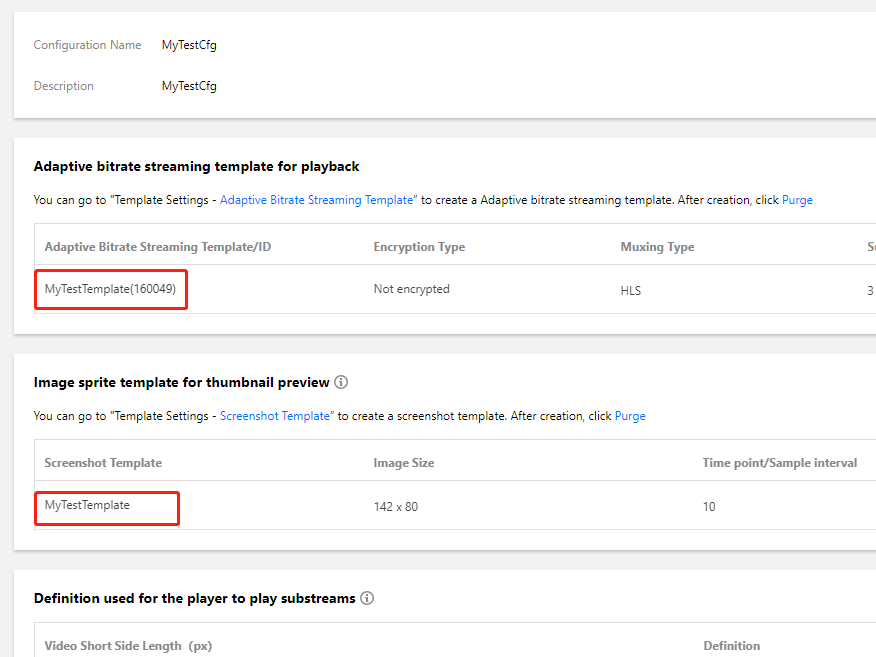Click the Encryption Type column header
The width and height of the screenshot is (876, 657).
(x=419, y=247)
